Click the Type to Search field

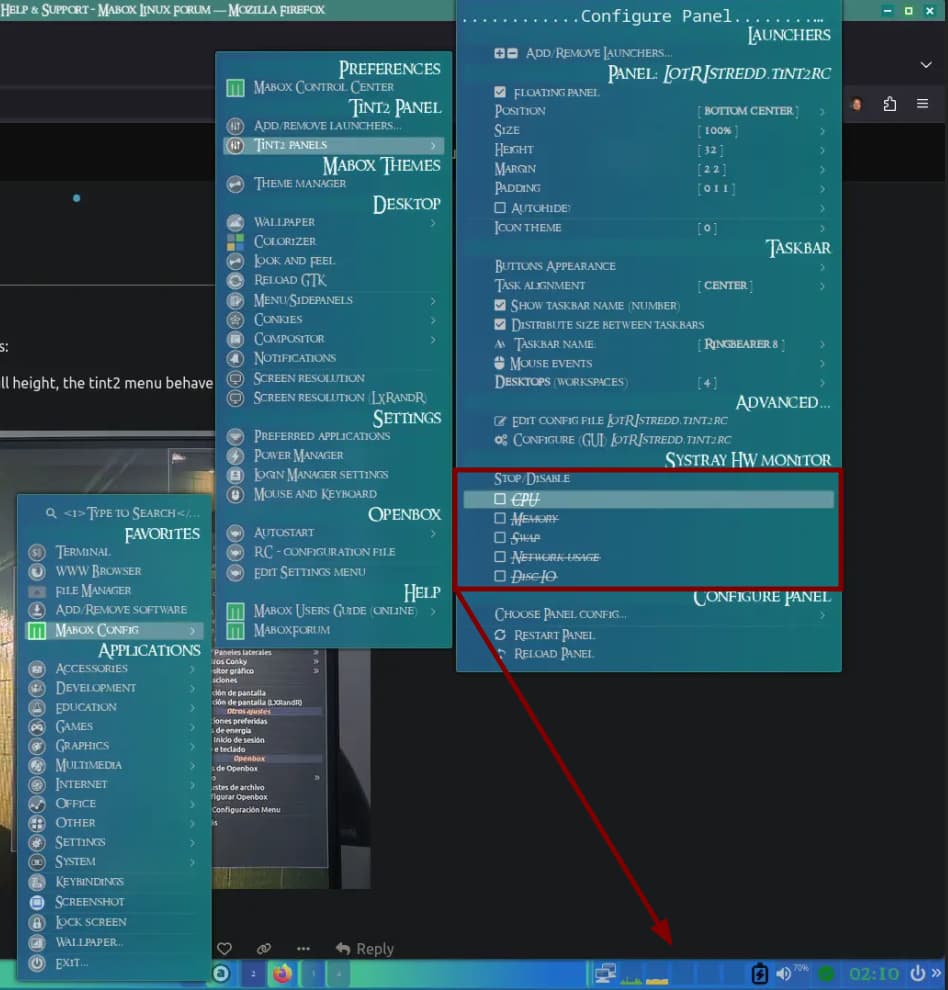(130, 513)
